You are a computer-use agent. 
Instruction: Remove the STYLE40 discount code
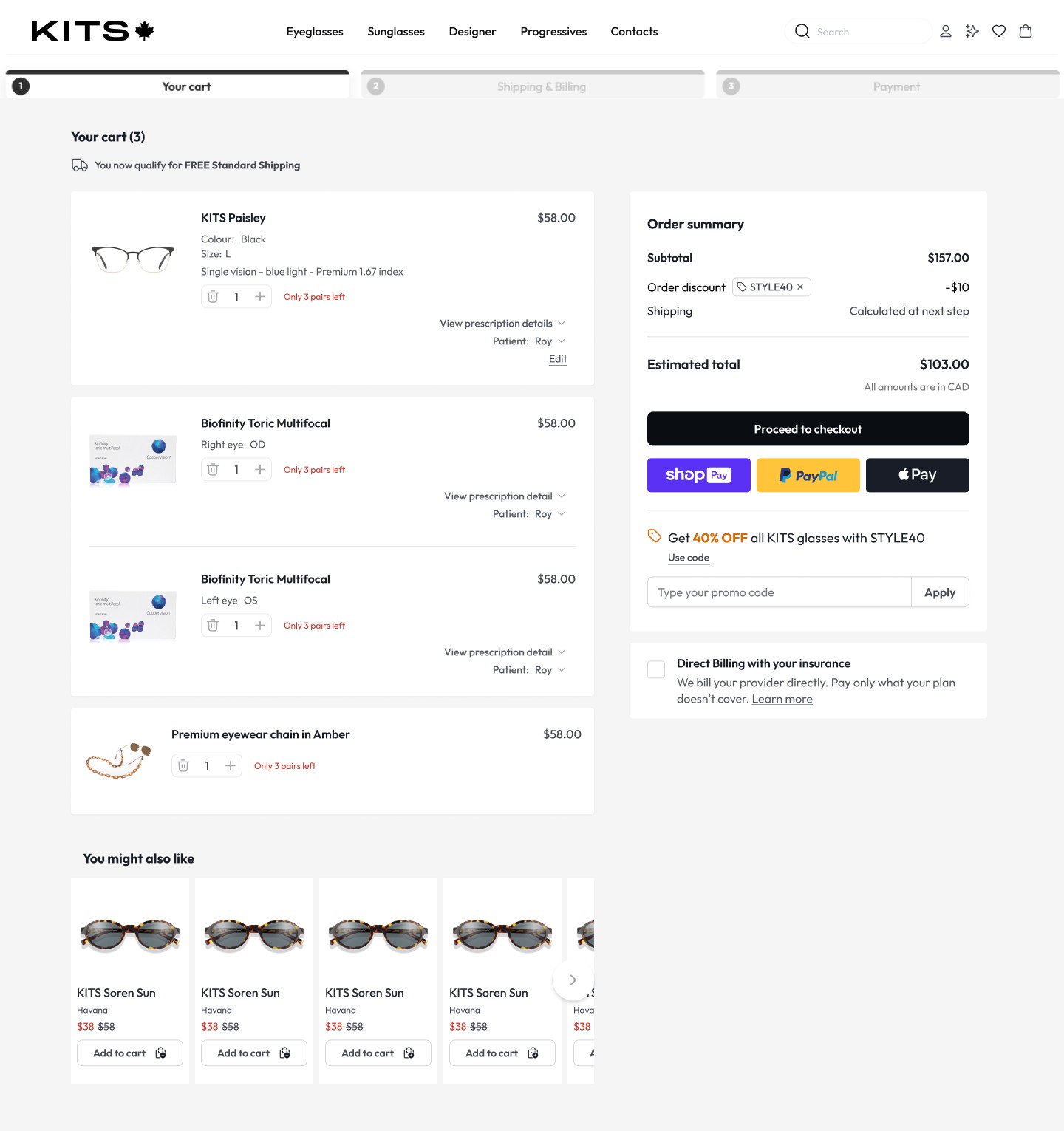point(799,287)
